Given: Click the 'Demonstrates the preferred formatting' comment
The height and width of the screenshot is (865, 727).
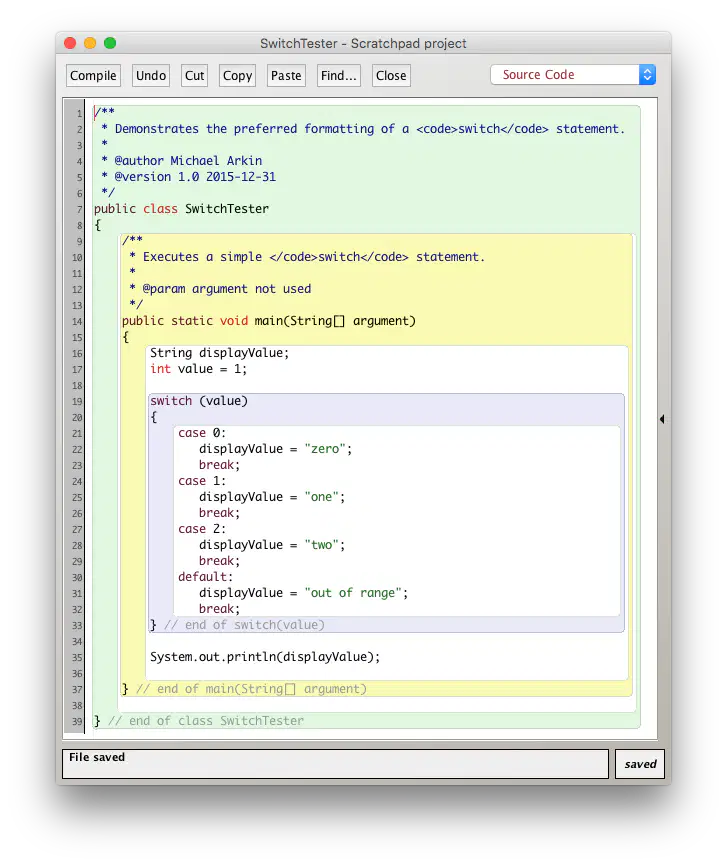Looking at the screenshot, I should (x=364, y=129).
